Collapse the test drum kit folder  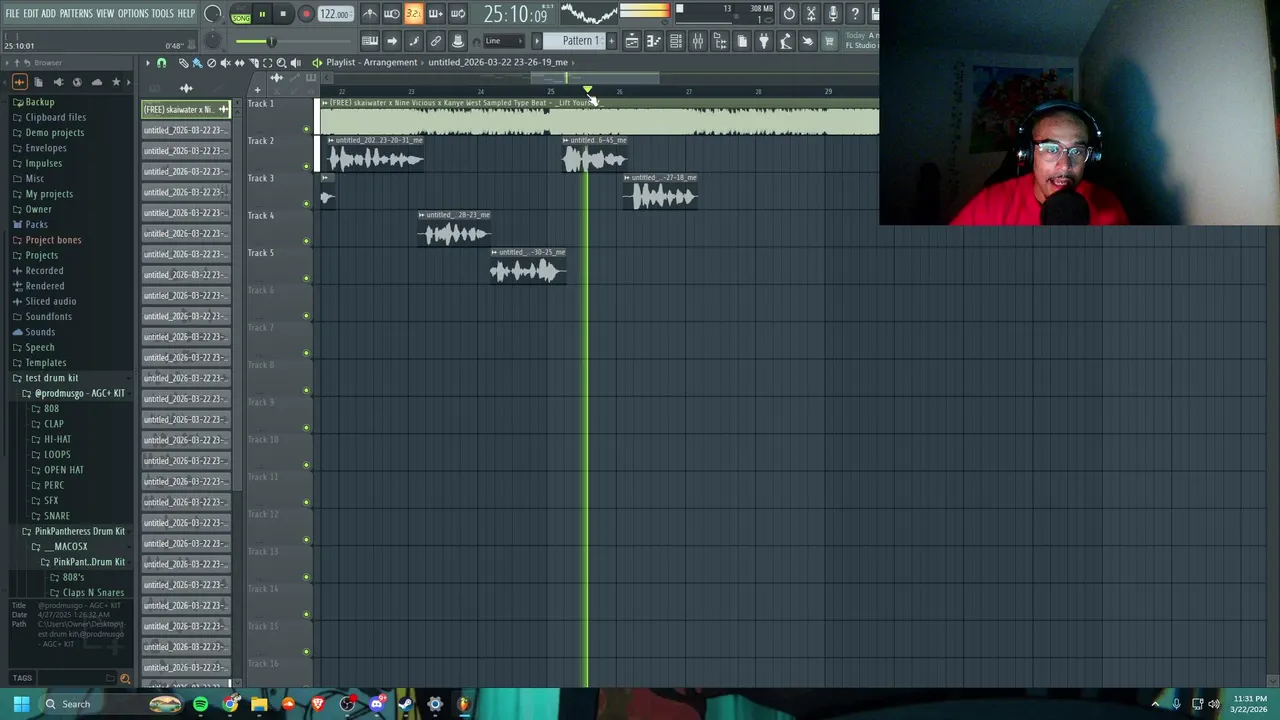coord(51,378)
